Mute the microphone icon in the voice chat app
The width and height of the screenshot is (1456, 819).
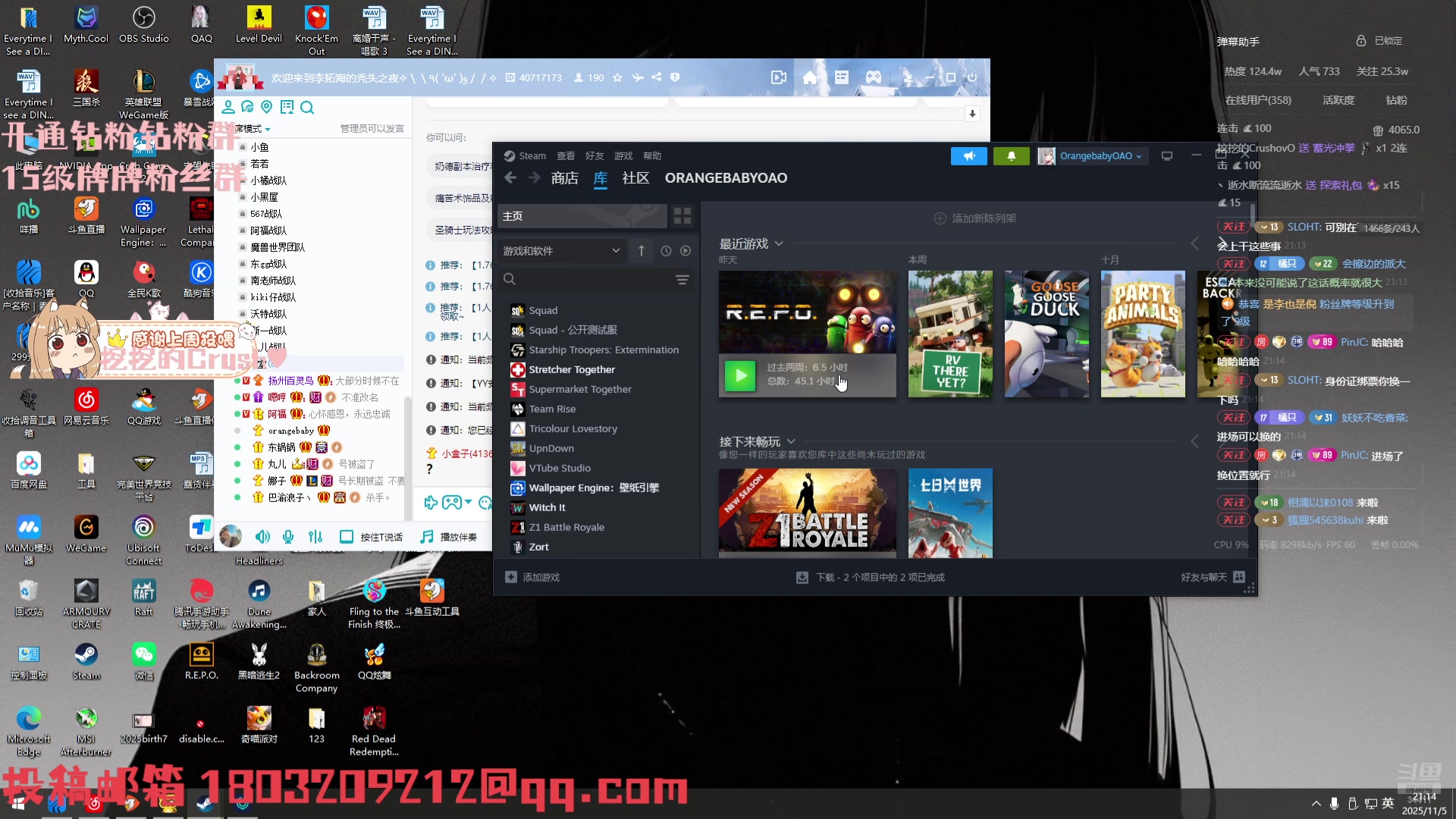(x=287, y=536)
